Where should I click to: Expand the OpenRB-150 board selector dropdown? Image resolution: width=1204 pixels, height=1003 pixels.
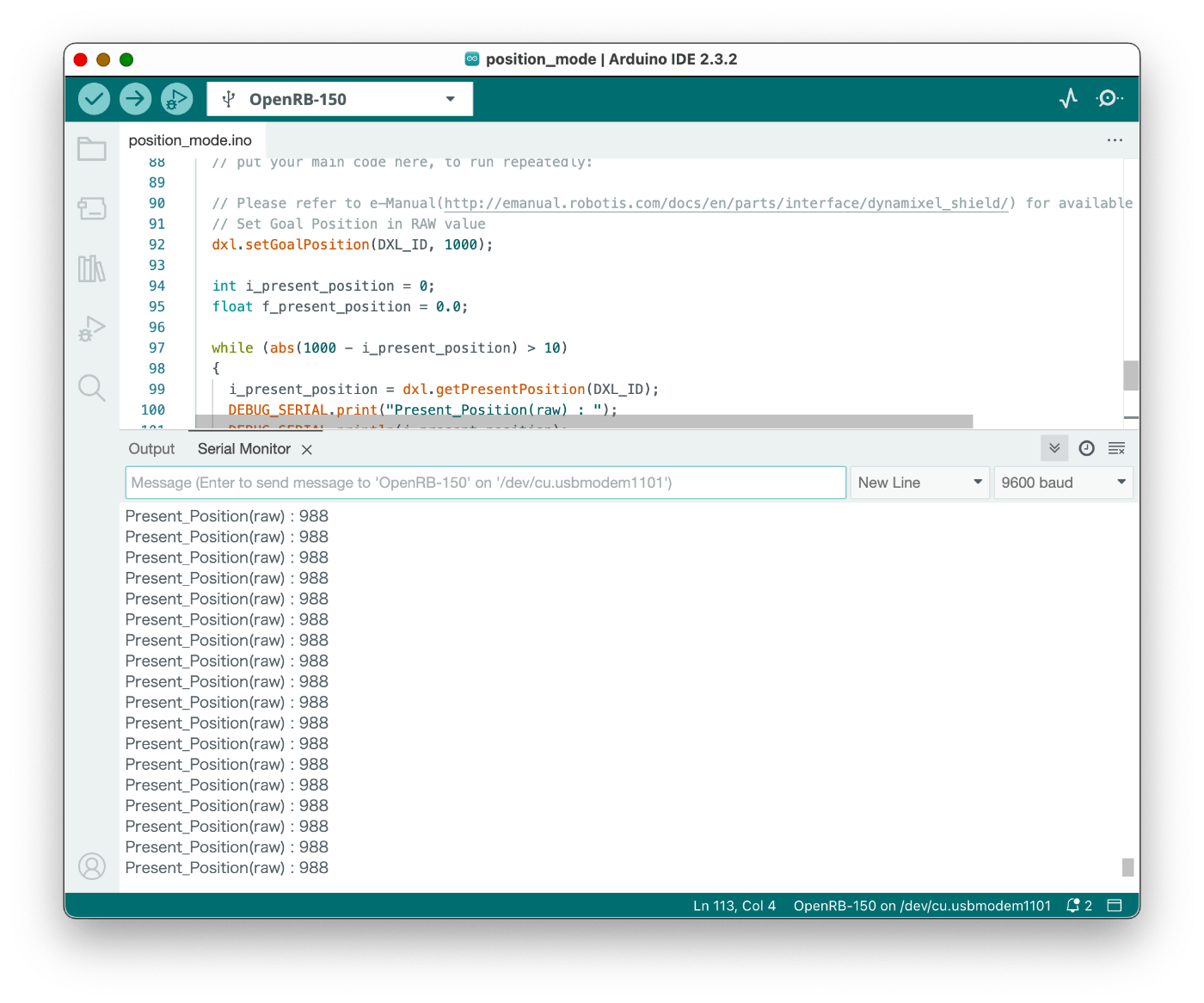tap(340, 99)
